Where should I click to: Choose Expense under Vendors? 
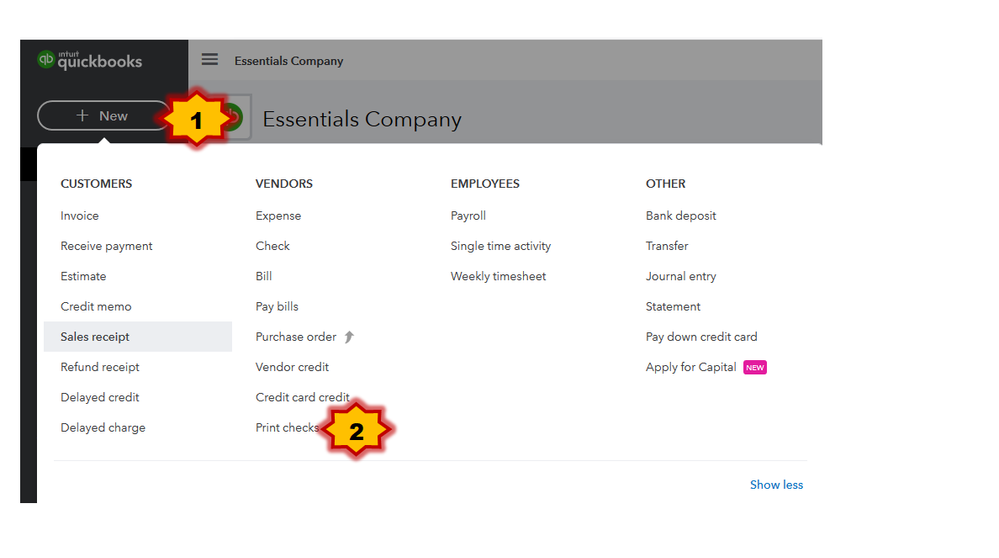[x=278, y=216]
